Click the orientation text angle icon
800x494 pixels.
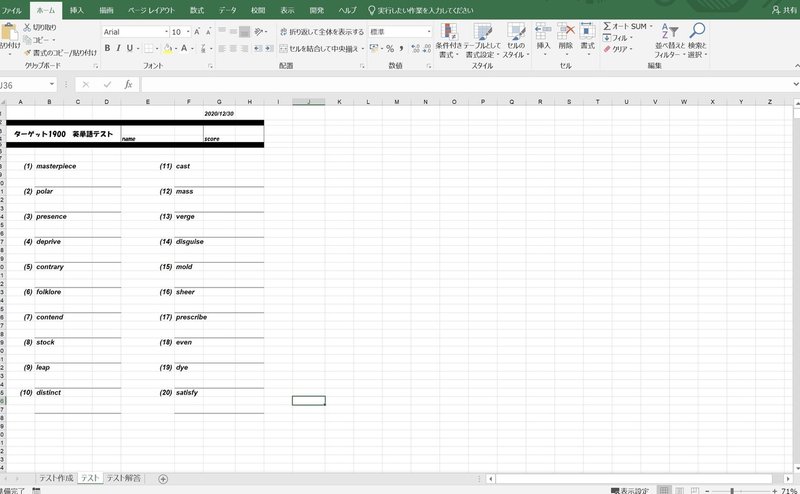[x=259, y=32]
